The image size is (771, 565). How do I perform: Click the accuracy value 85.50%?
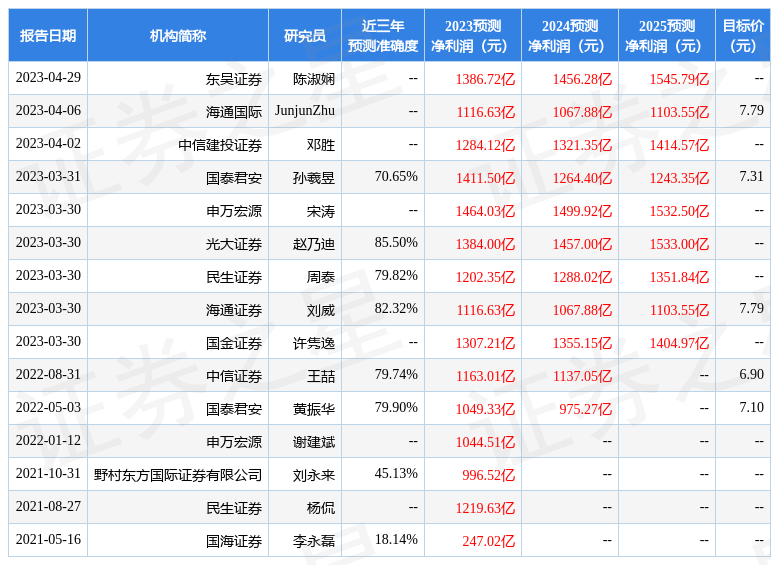coord(396,242)
